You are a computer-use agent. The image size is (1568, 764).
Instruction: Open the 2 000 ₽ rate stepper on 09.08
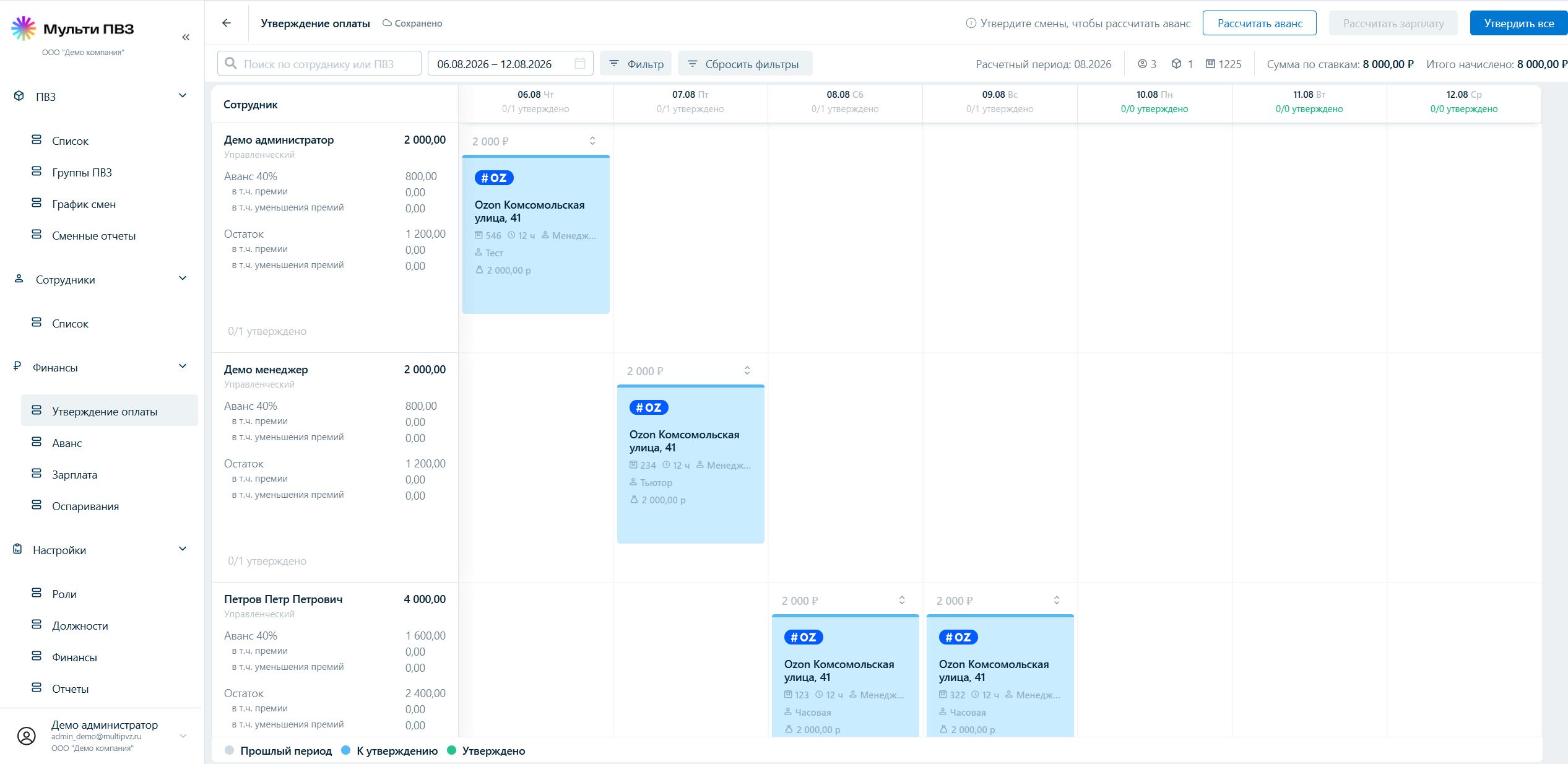(x=1057, y=601)
